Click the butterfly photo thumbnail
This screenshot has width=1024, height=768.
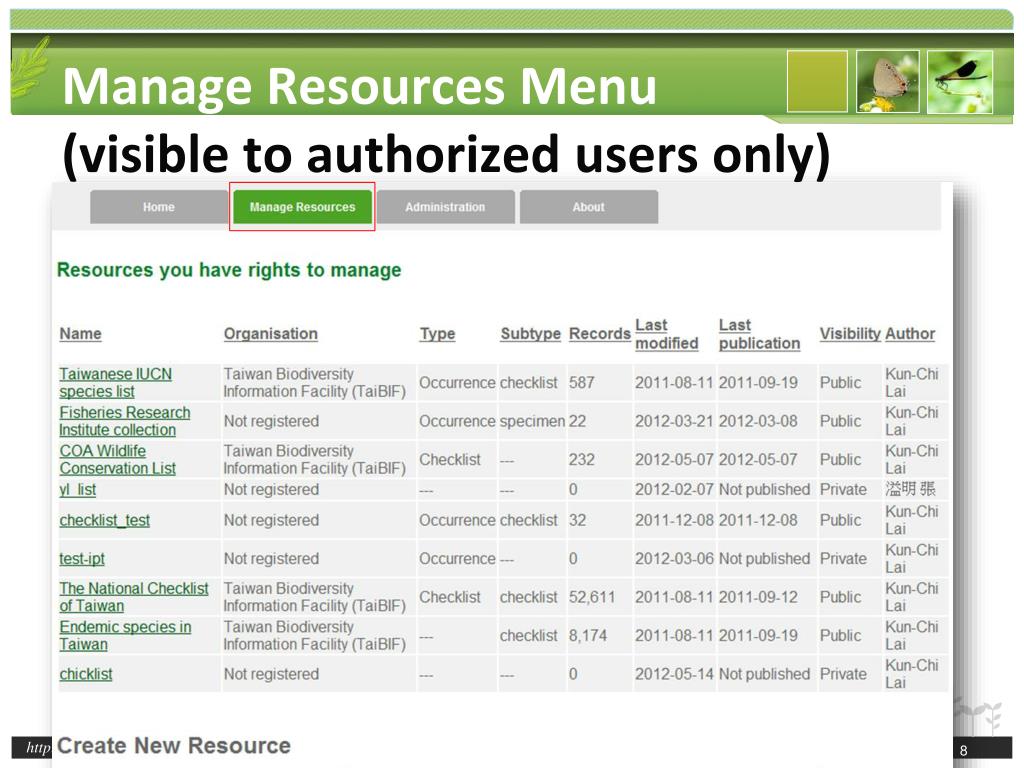[x=888, y=82]
